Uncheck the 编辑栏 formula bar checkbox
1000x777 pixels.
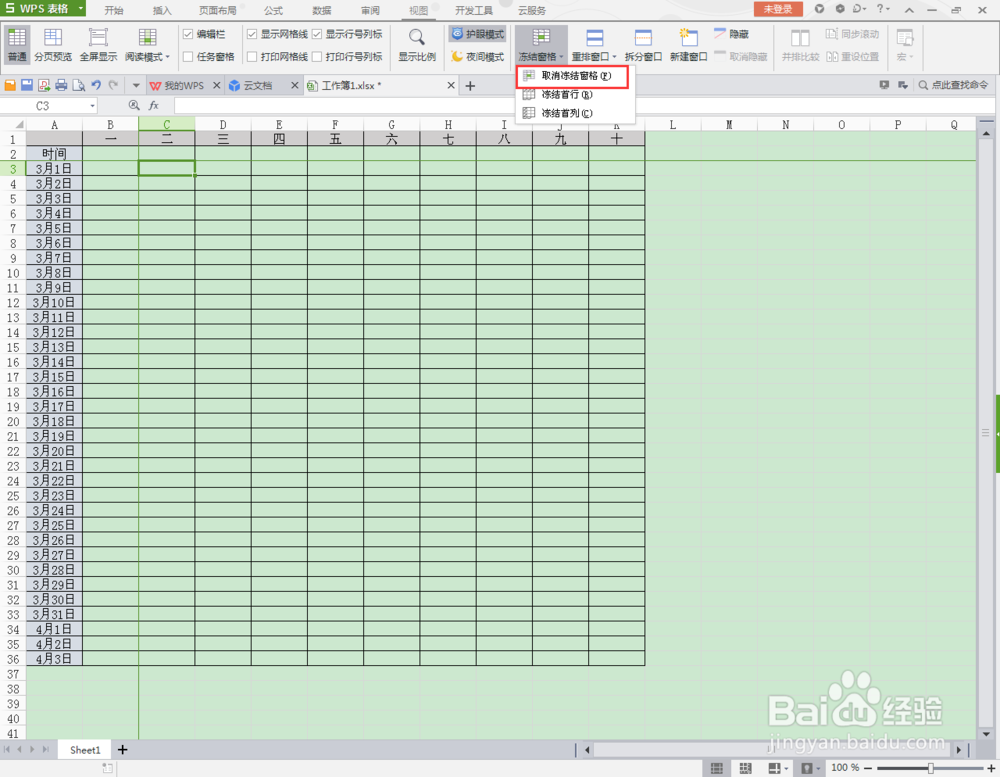click(x=188, y=34)
